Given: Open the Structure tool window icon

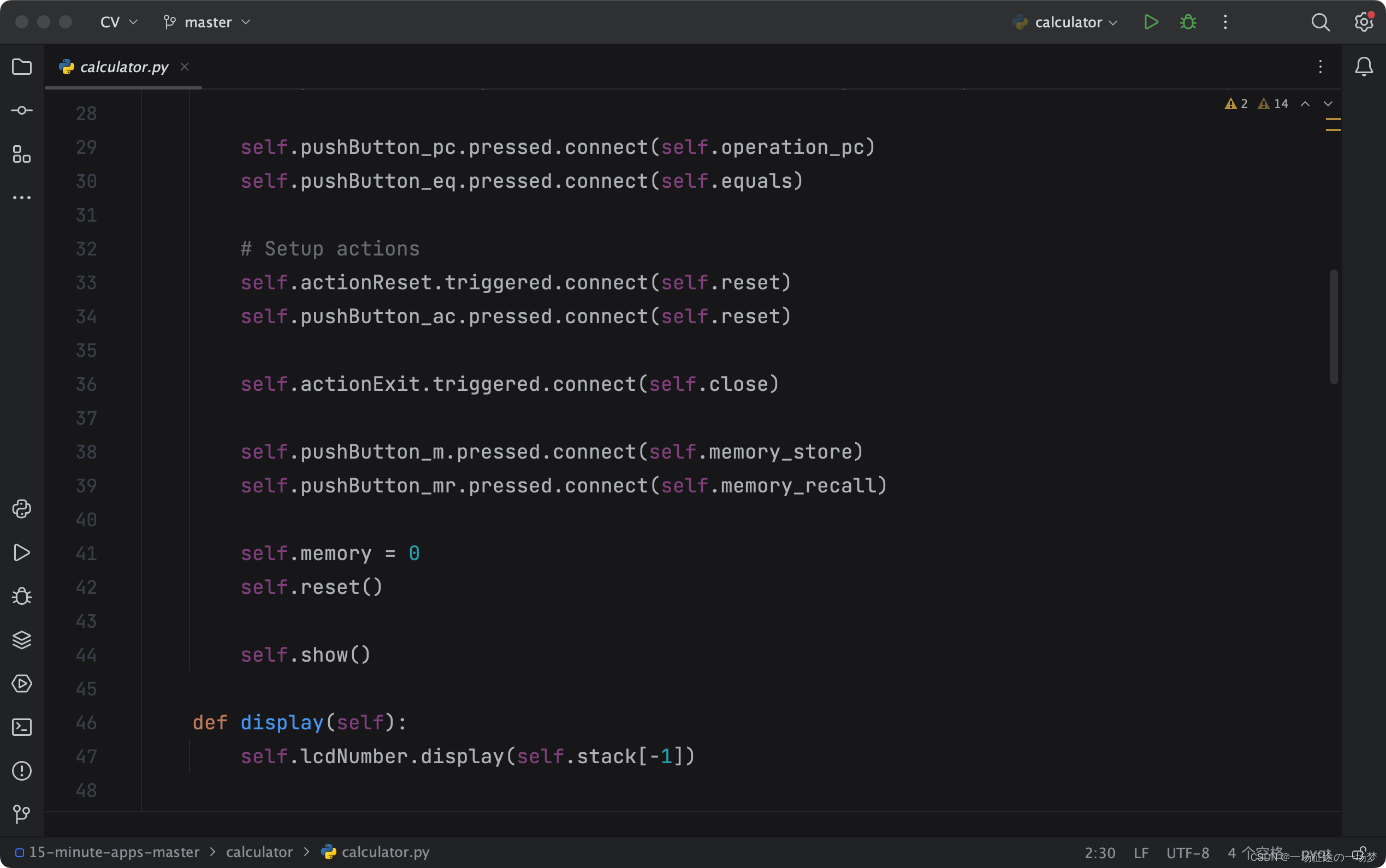Looking at the screenshot, I should [x=22, y=154].
